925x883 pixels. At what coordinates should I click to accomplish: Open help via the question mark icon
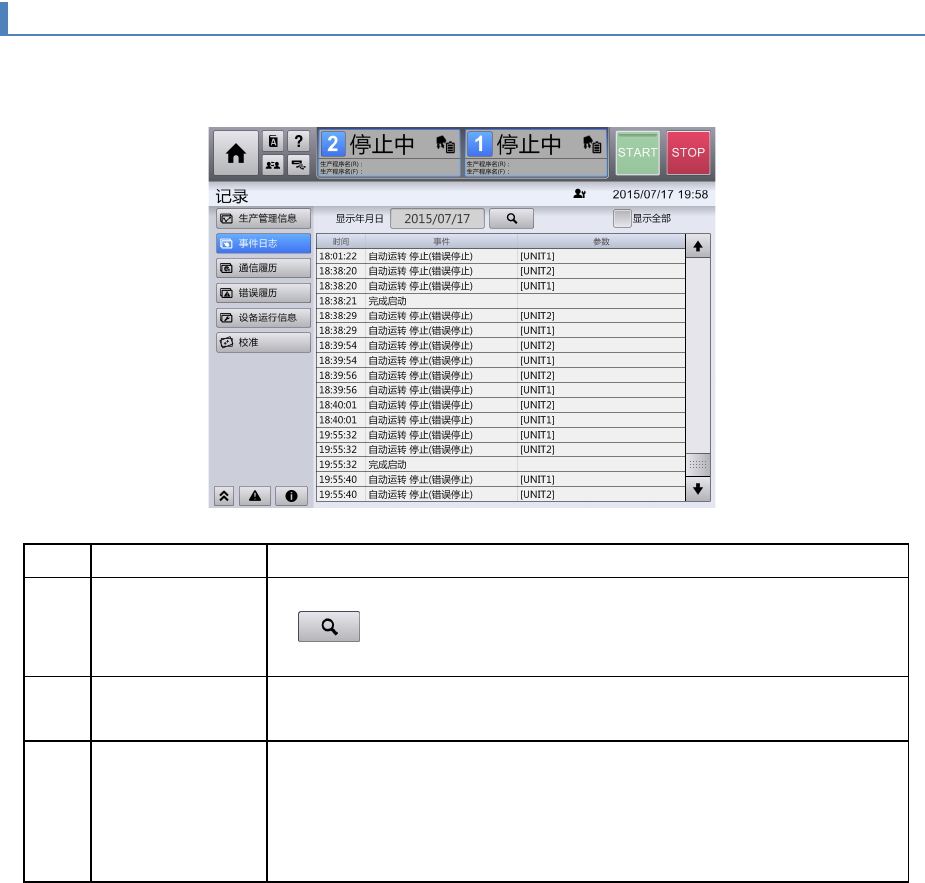tap(299, 142)
